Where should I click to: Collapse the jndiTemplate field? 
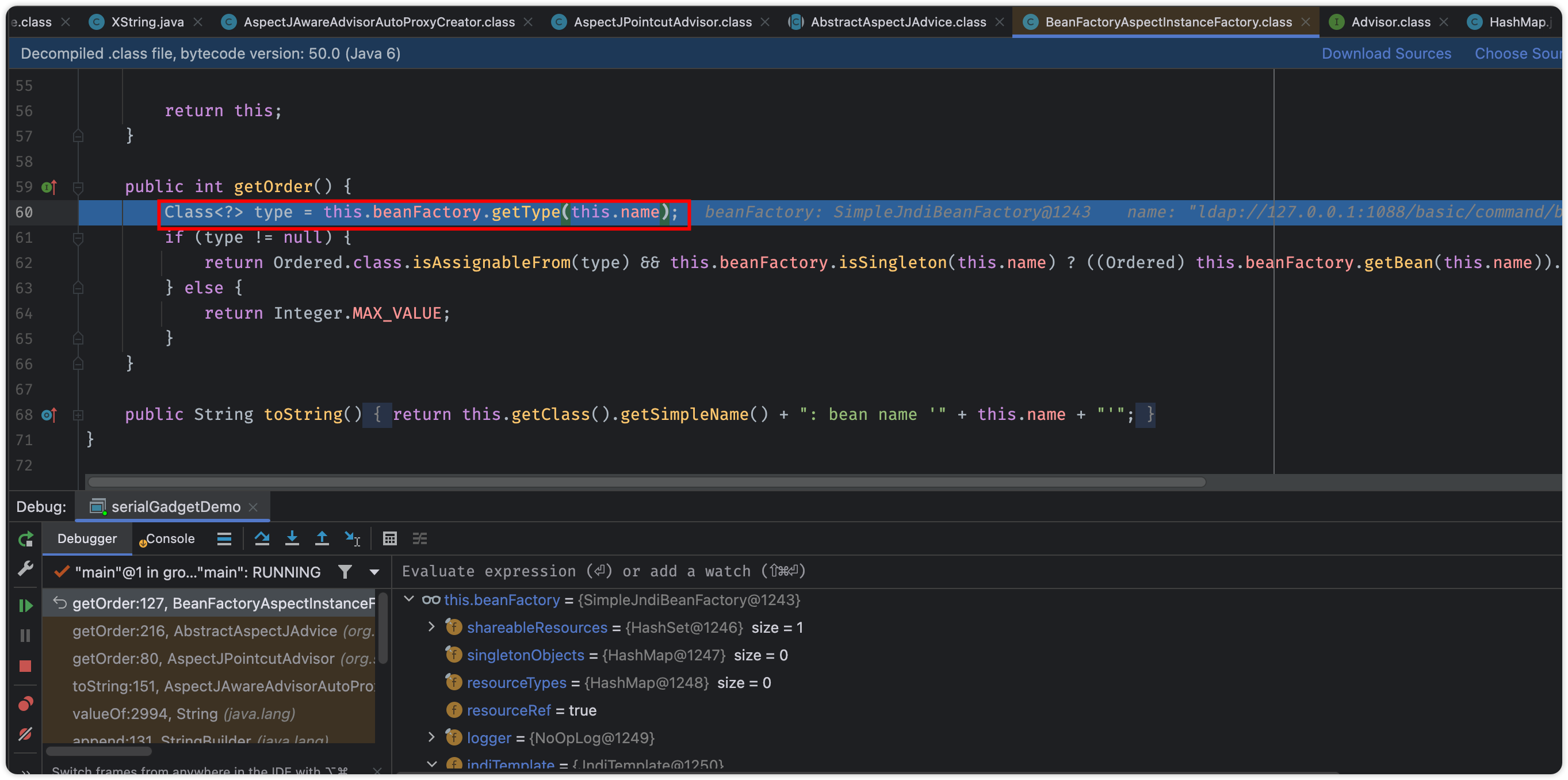(431, 765)
